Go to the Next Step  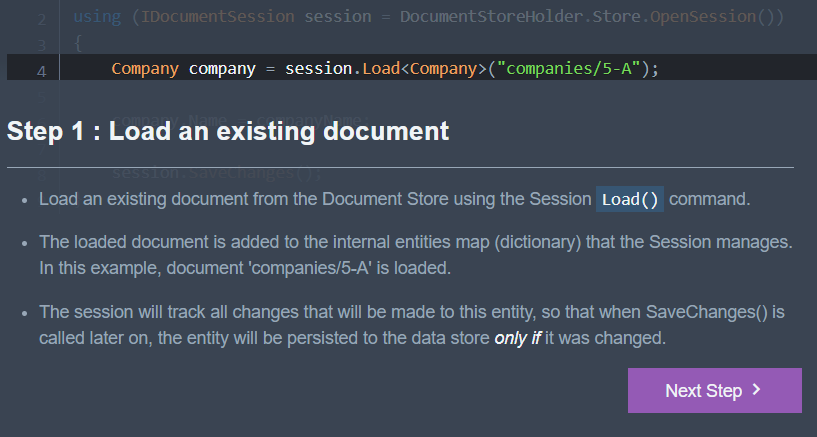coord(714,391)
